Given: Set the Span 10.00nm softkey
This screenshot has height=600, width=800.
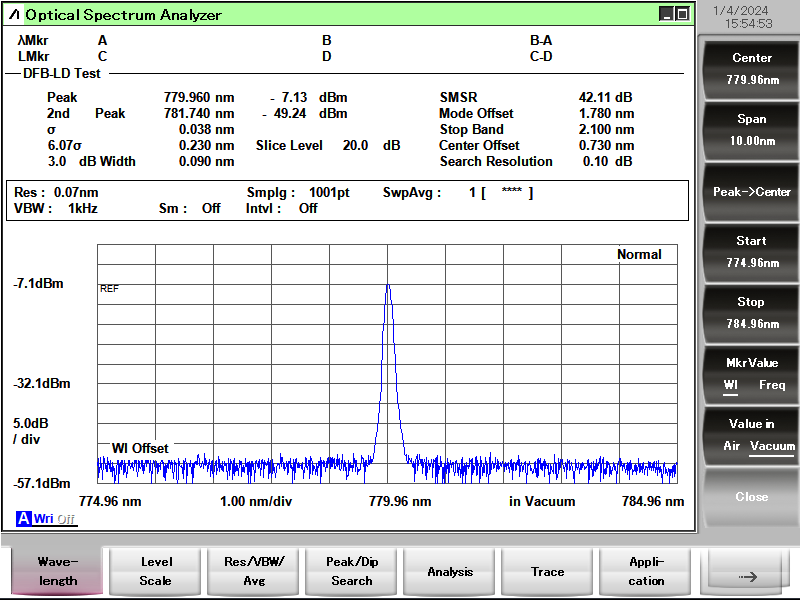Looking at the screenshot, I should pyautogui.click(x=751, y=130).
